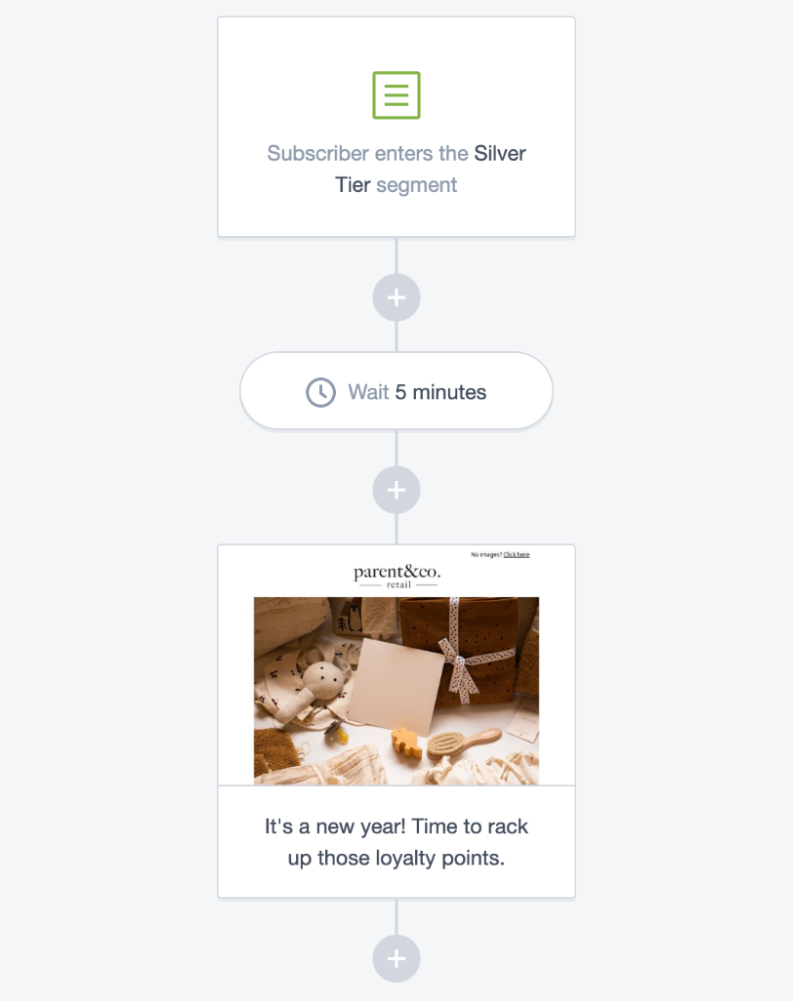Viewport: 793px width, 1001px height.
Task: Click the 'It's a new year!' email text
Action: click(396, 841)
